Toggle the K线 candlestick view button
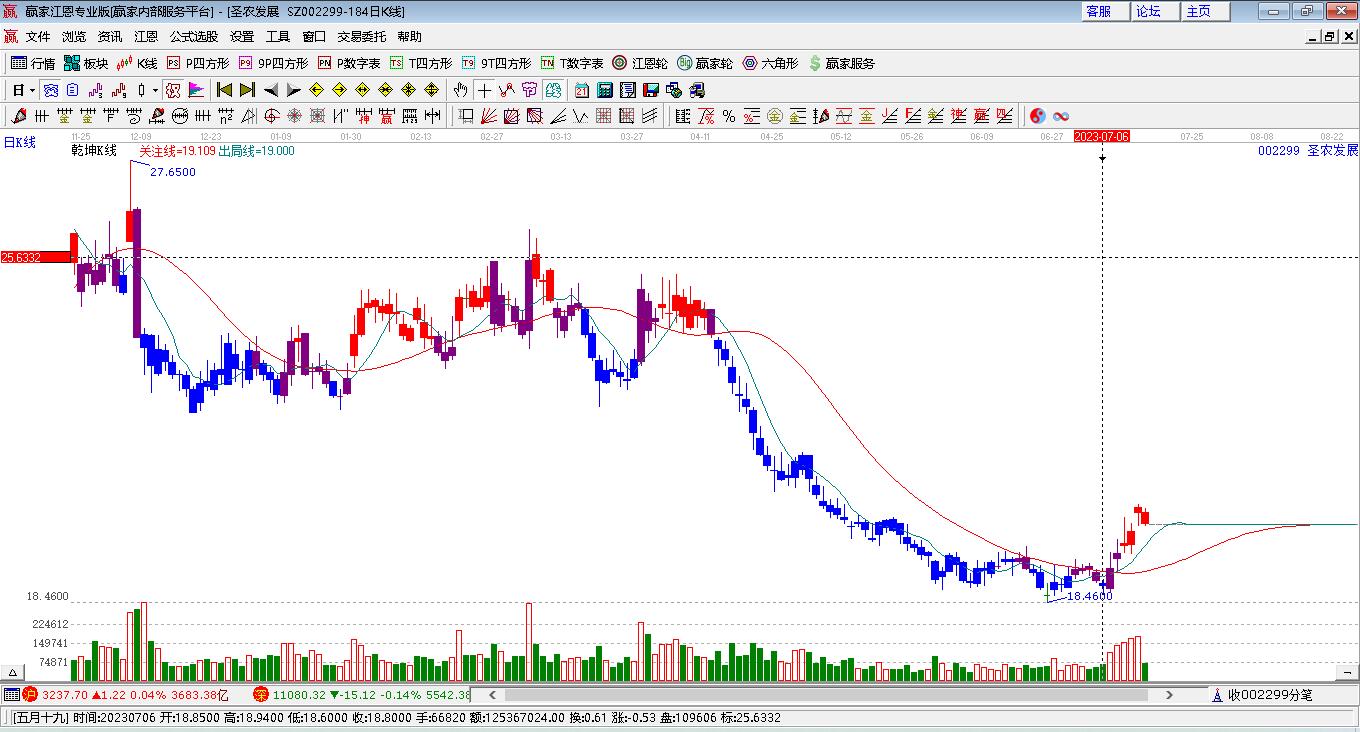 (137, 63)
